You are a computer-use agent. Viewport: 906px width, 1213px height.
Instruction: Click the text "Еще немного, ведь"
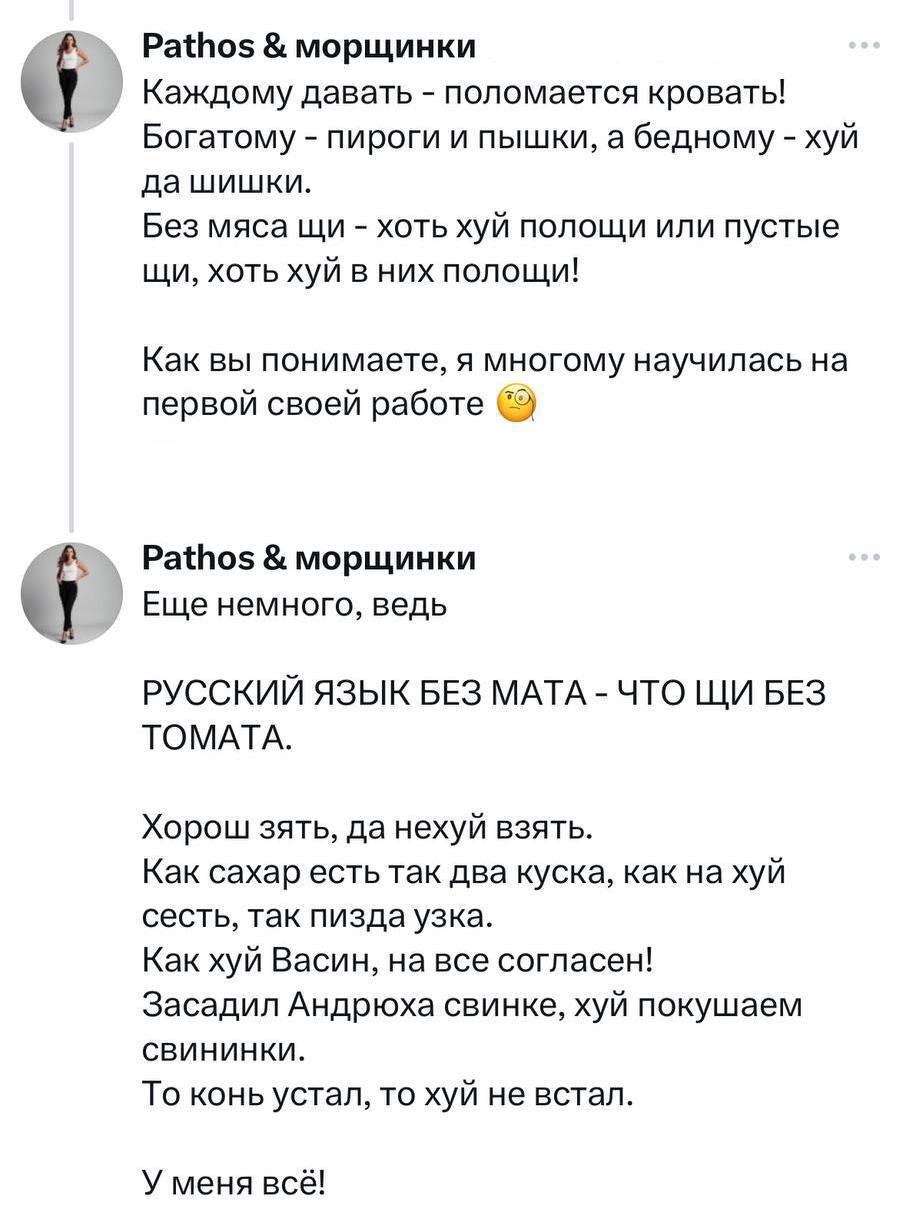point(296,604)
